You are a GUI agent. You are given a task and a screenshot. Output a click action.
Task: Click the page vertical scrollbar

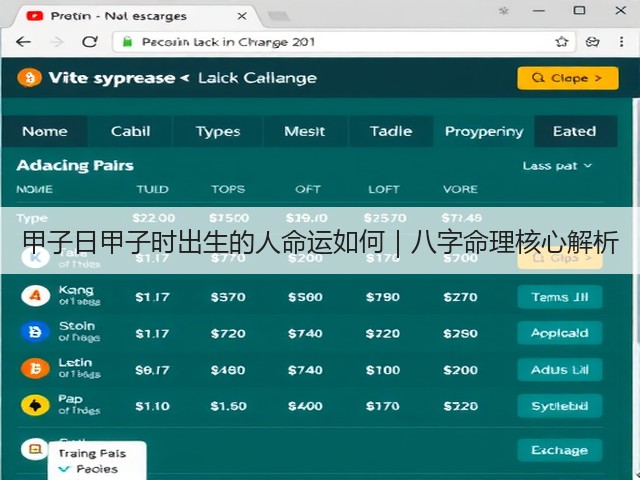636,220
